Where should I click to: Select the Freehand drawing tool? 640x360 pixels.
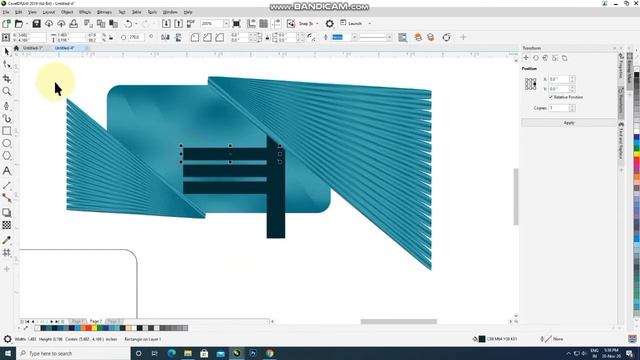[x=7, y=106]
